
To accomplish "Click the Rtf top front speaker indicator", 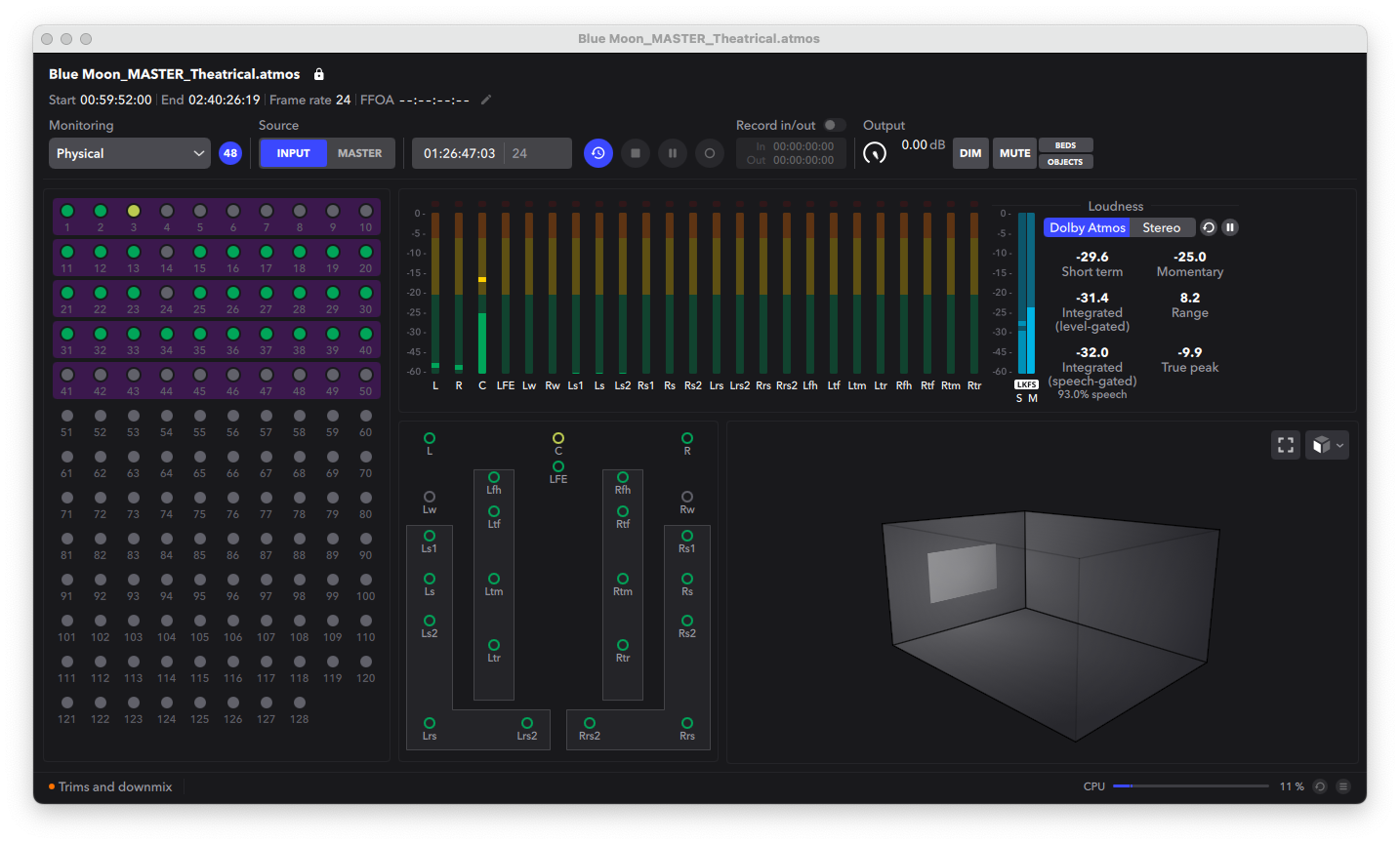I will (x=623, y=511).
